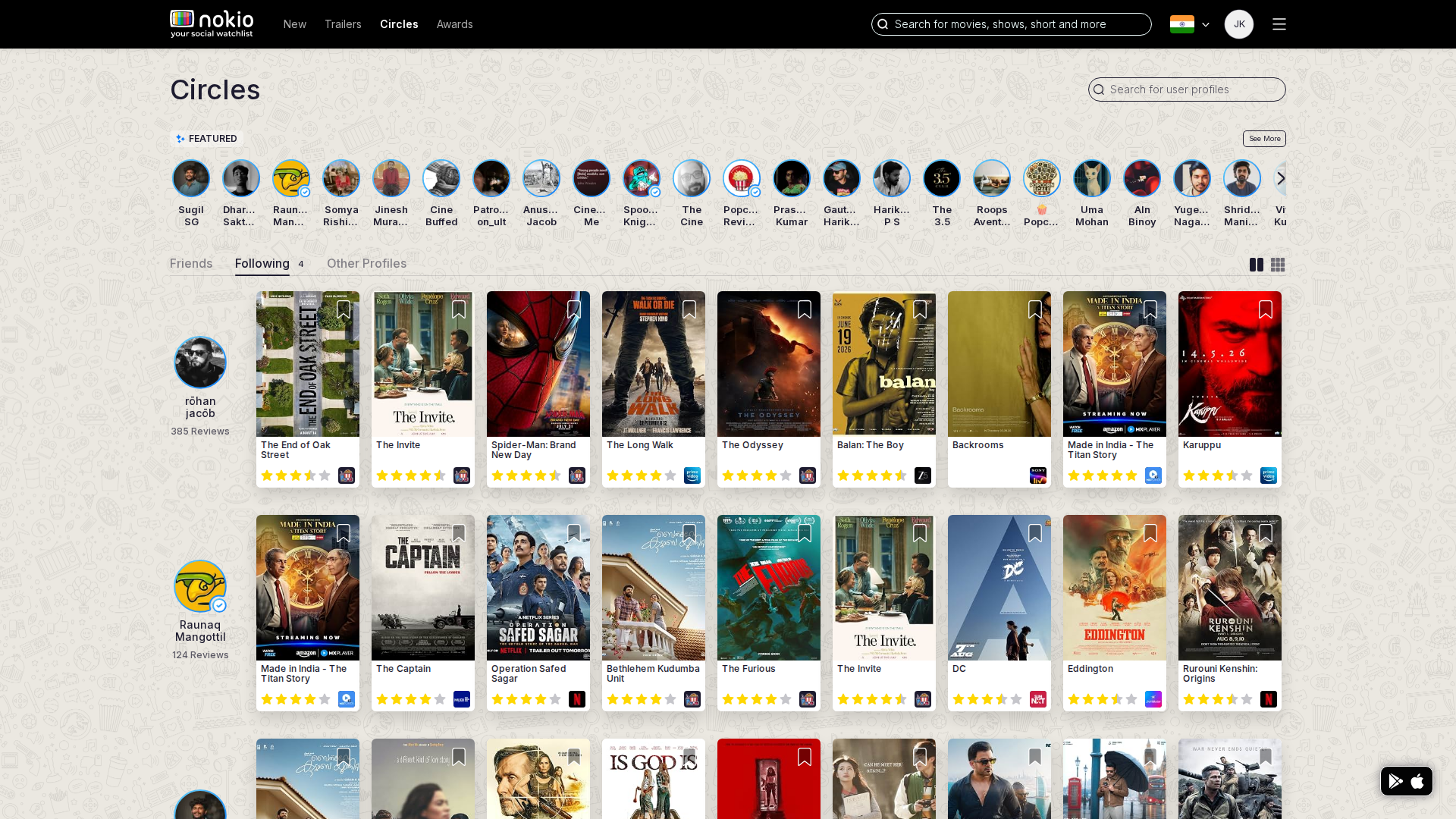Open Spider-Man: Brand New Day title
The image size is (1456, 819).
[534, 450]
